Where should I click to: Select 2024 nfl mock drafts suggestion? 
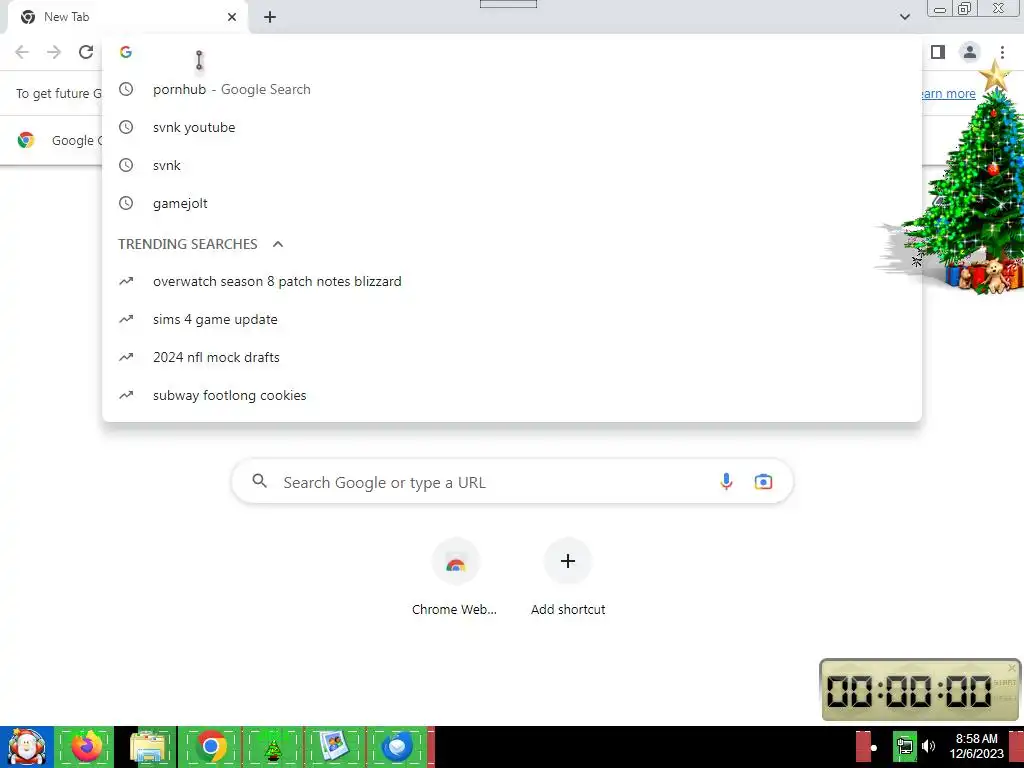[x=512, y=357]
